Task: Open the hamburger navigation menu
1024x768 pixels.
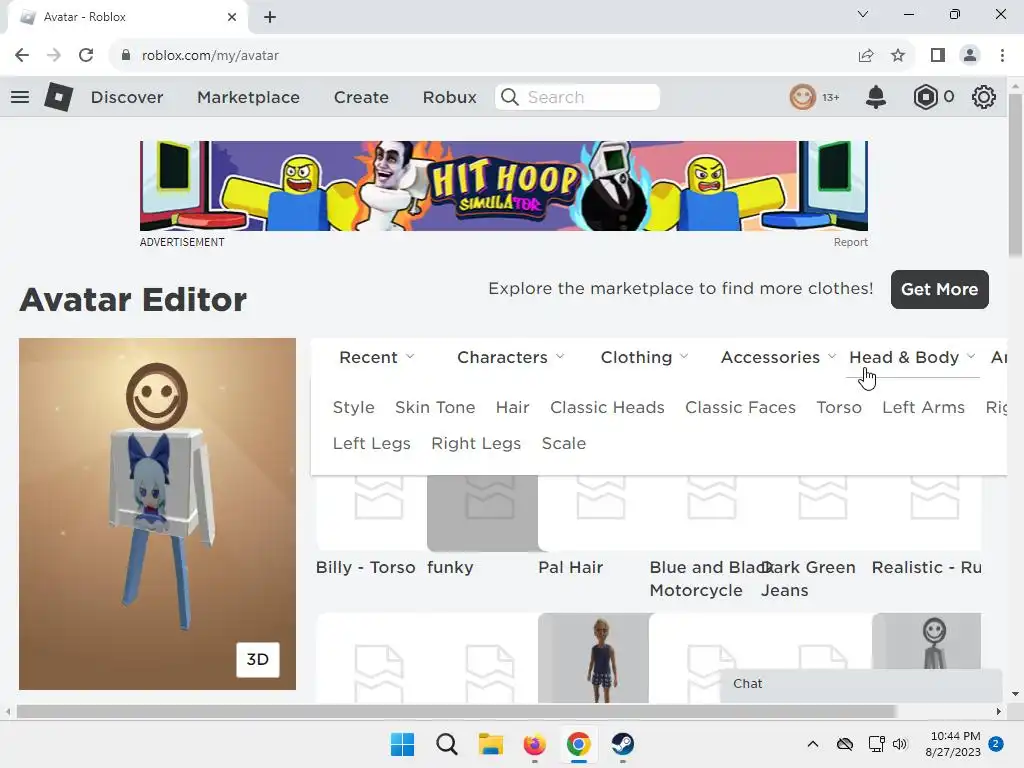Action: pos(20,97)
